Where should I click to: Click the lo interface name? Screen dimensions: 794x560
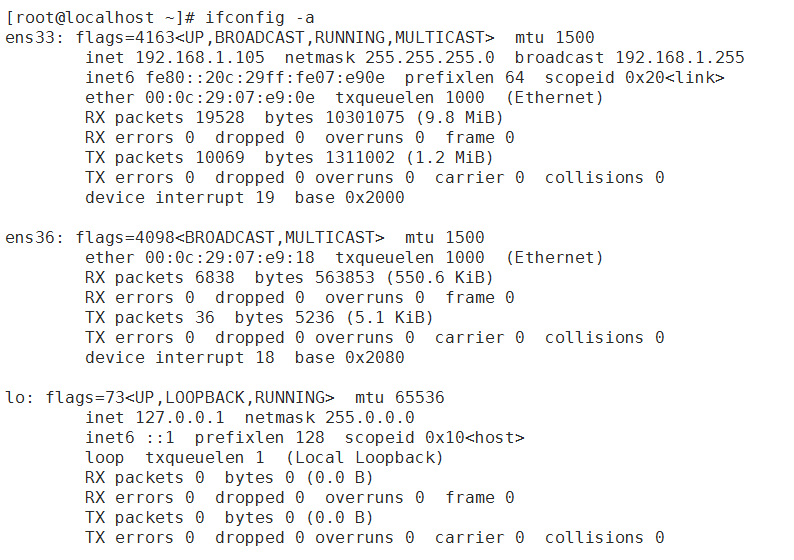15,397
